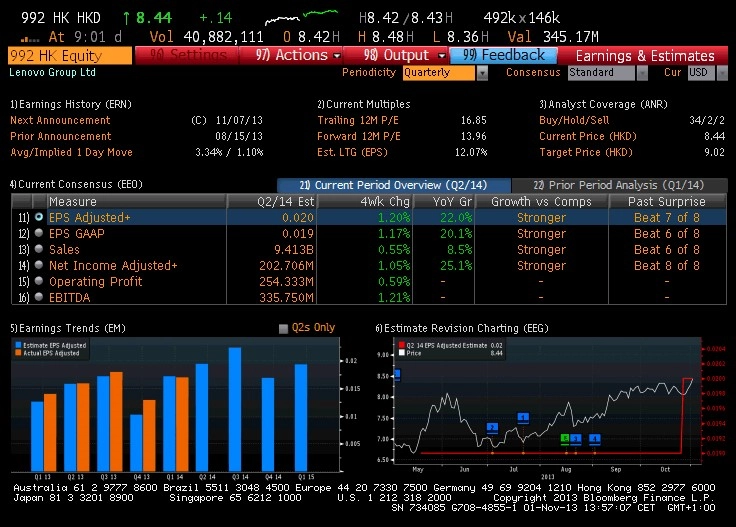Viewport: 736px width, 527px height.
Task: Click the Est. LTG (EPS) value 12.07%
Action: (471, 152)
